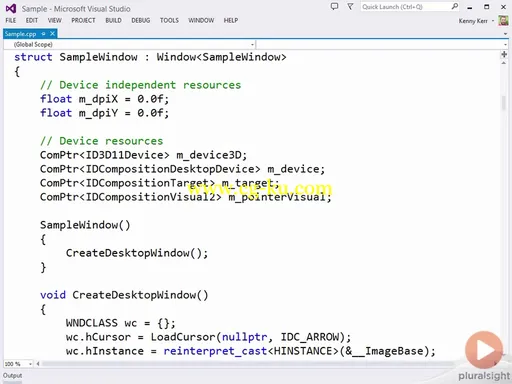Click the Visual Studio logo icon
Screen dimensions: 512x384
click(x=11, y=8)
